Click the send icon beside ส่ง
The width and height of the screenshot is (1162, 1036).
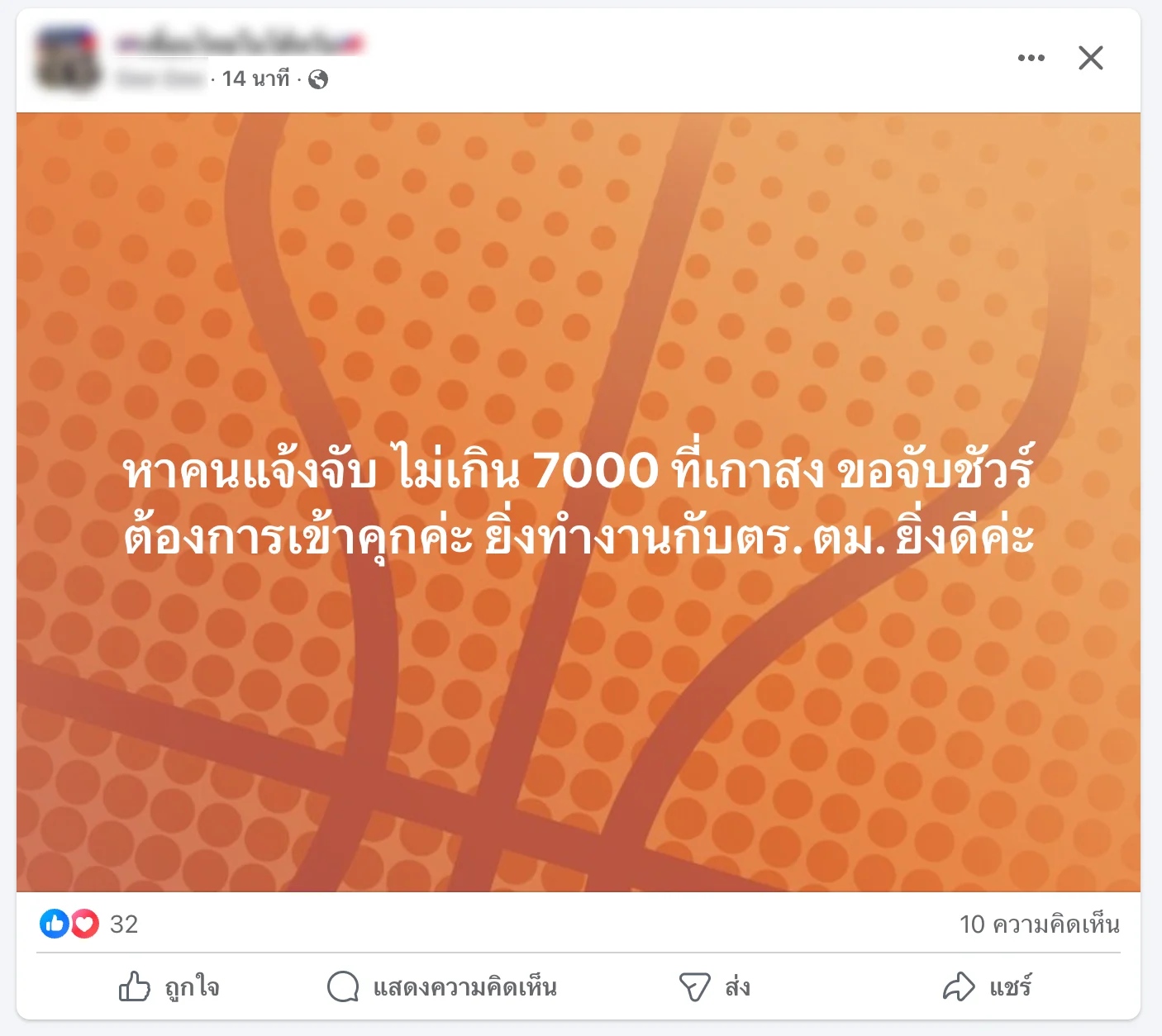click(694, 986)
